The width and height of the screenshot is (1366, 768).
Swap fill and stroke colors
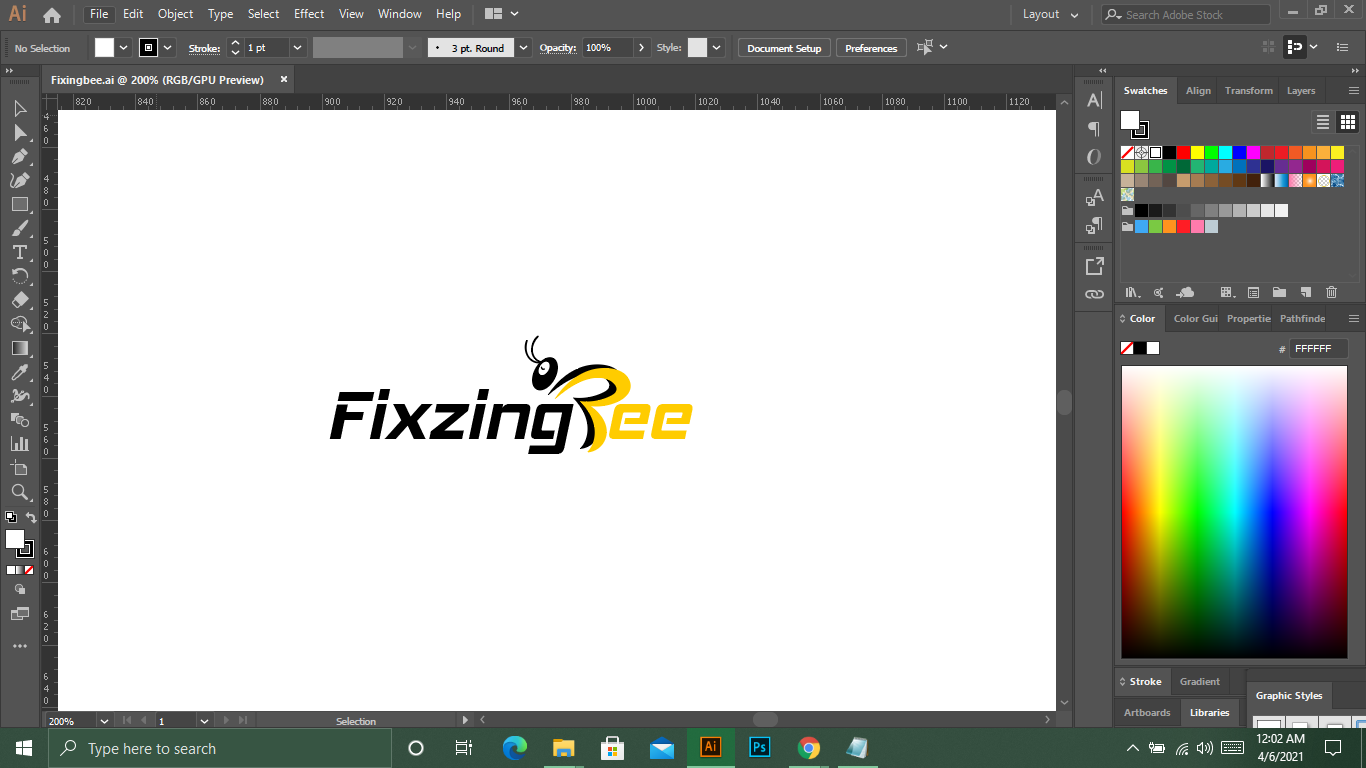pyautogui.click(x=31, y=518)
